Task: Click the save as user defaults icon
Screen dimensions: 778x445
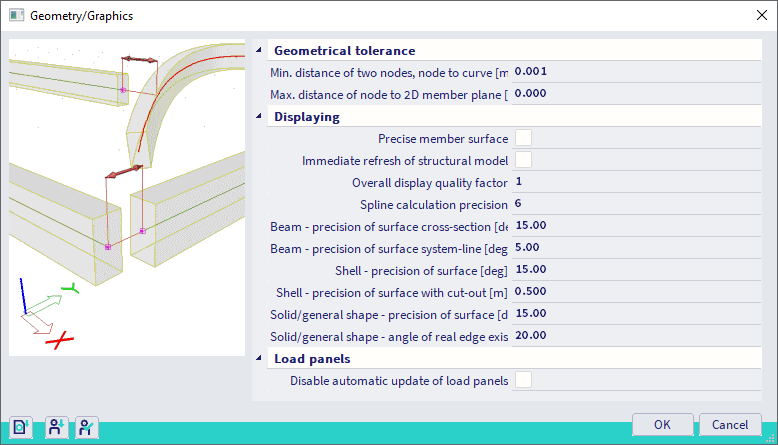Action: point(87,427)
